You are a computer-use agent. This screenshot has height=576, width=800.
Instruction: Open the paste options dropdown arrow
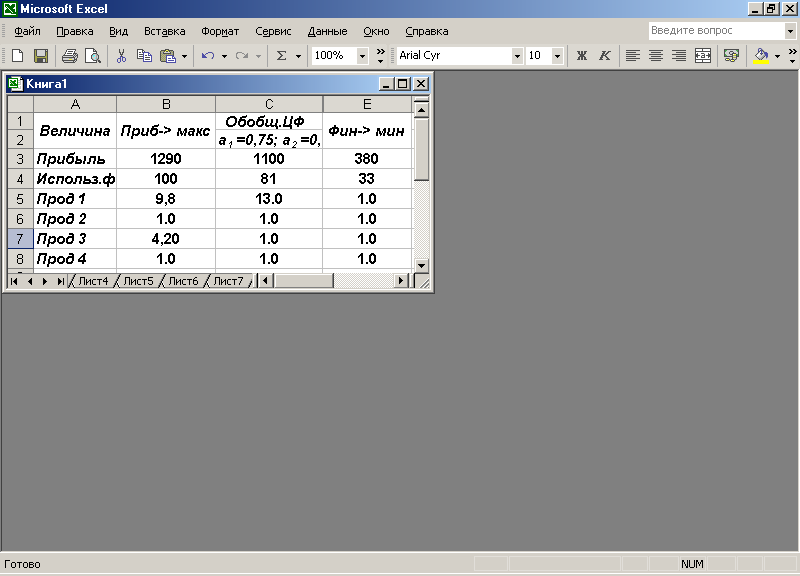coord(184,56)
